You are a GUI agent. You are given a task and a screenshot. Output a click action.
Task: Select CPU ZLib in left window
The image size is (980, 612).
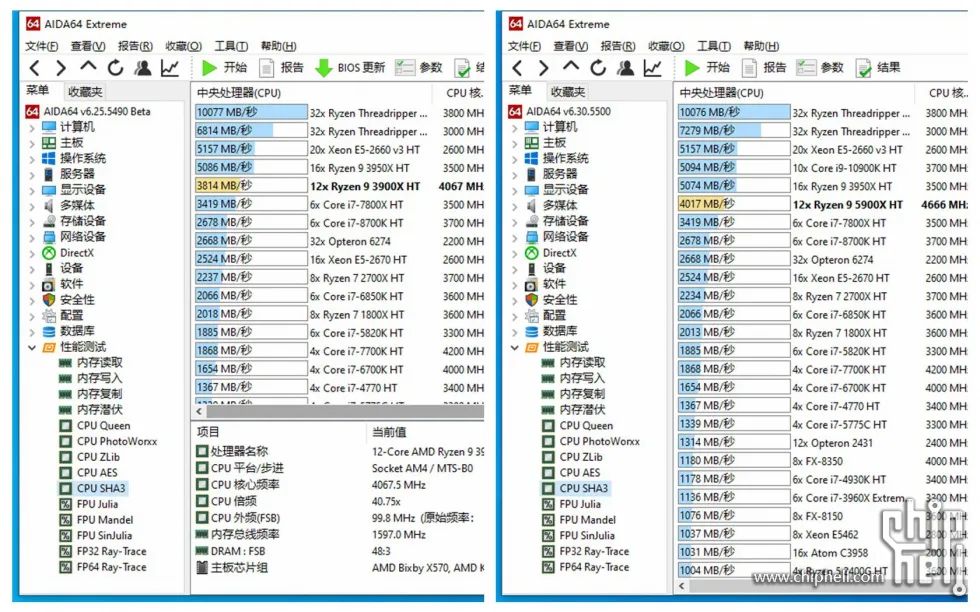98,457
